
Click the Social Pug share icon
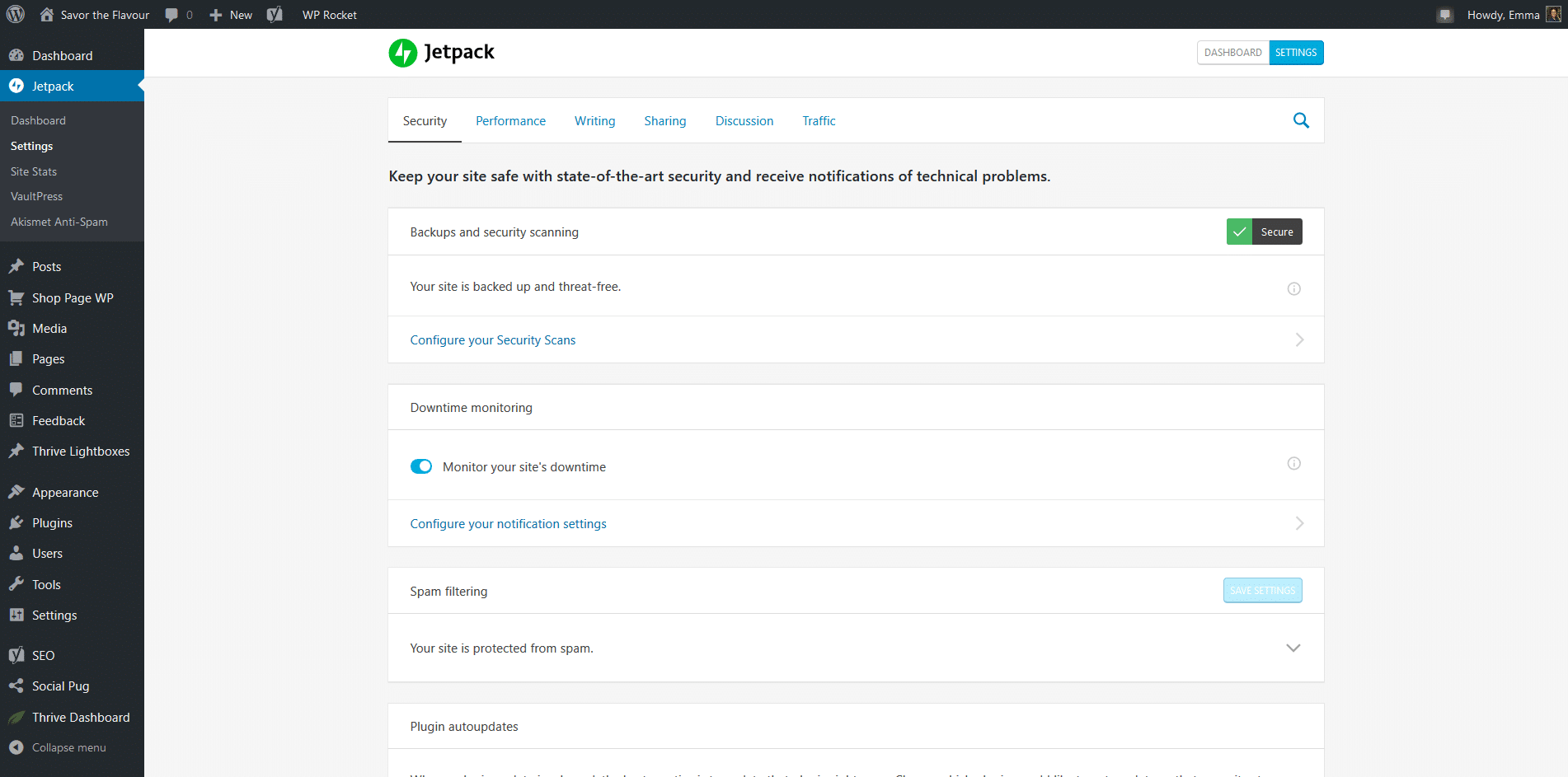[x=16, y=686]
